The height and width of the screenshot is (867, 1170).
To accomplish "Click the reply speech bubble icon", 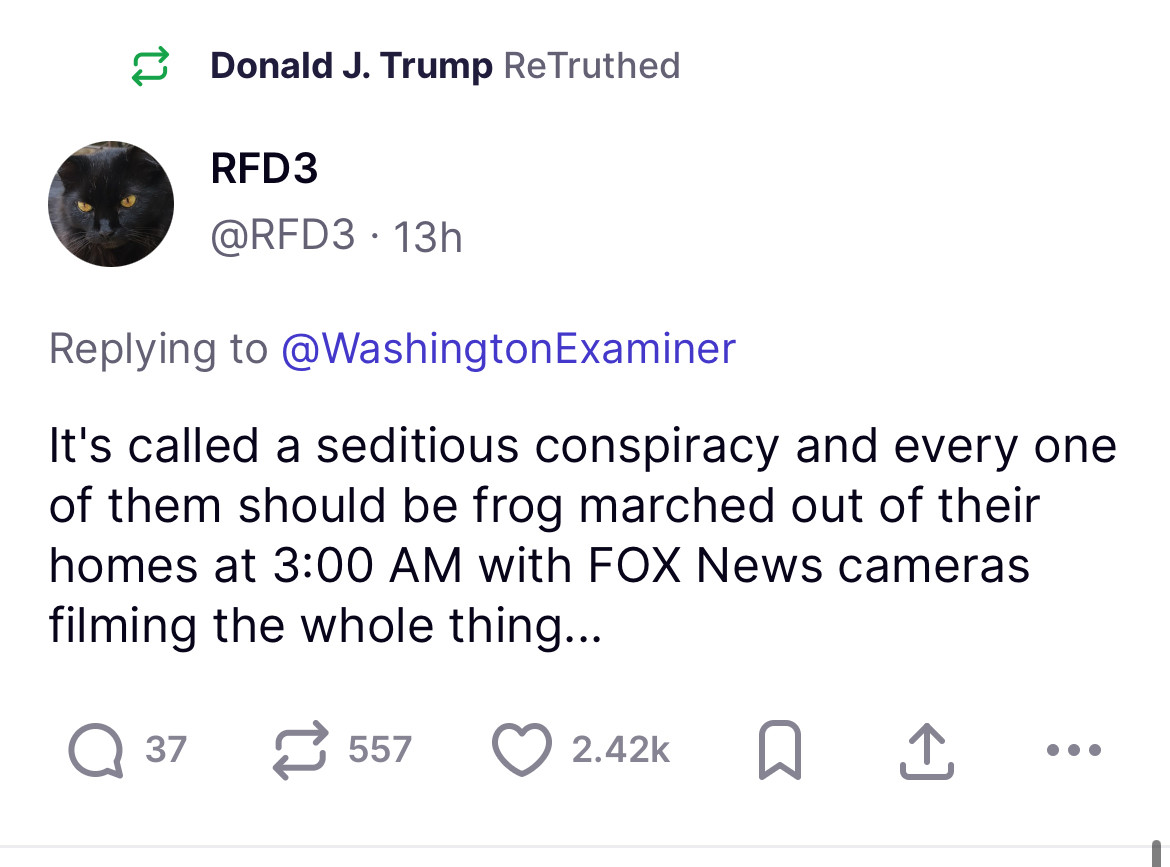I will pos(94,750).
